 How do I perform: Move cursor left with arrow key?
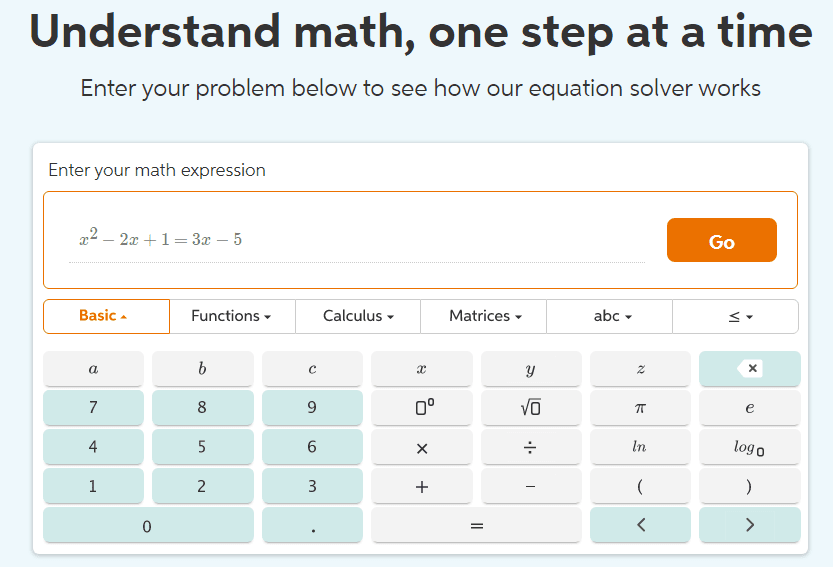click(x=640, y=525)
